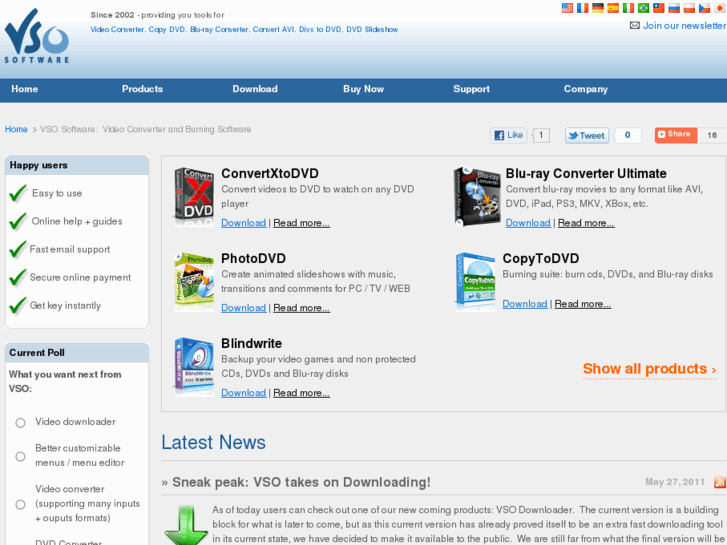Read more about PhotoDVD
Viewport: 727px width, 545px height.
click(x=301, y=308)
